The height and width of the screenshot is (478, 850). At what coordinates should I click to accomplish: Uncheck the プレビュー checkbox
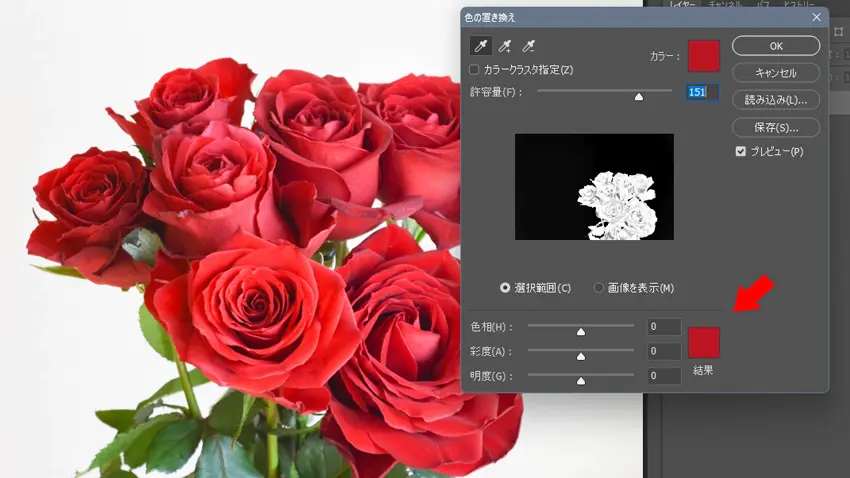(x=740, y=152)
